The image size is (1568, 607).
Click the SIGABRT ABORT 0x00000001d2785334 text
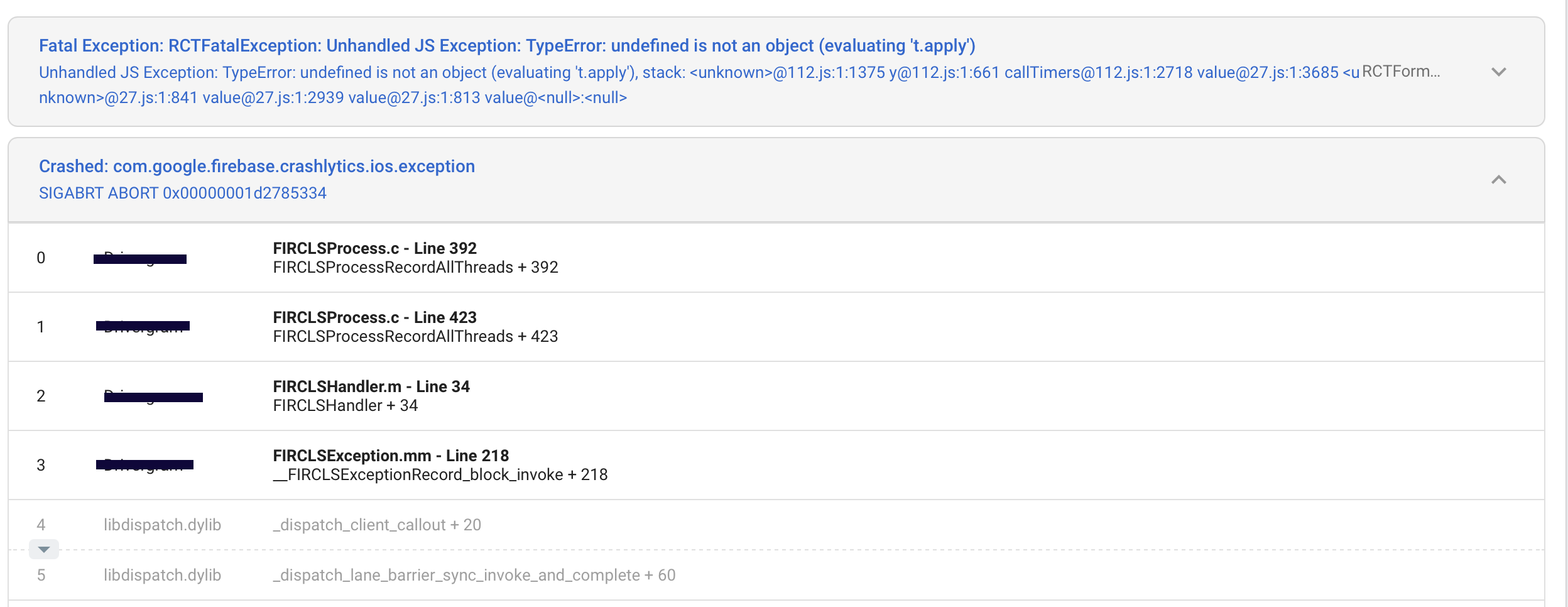click(182, 193)
